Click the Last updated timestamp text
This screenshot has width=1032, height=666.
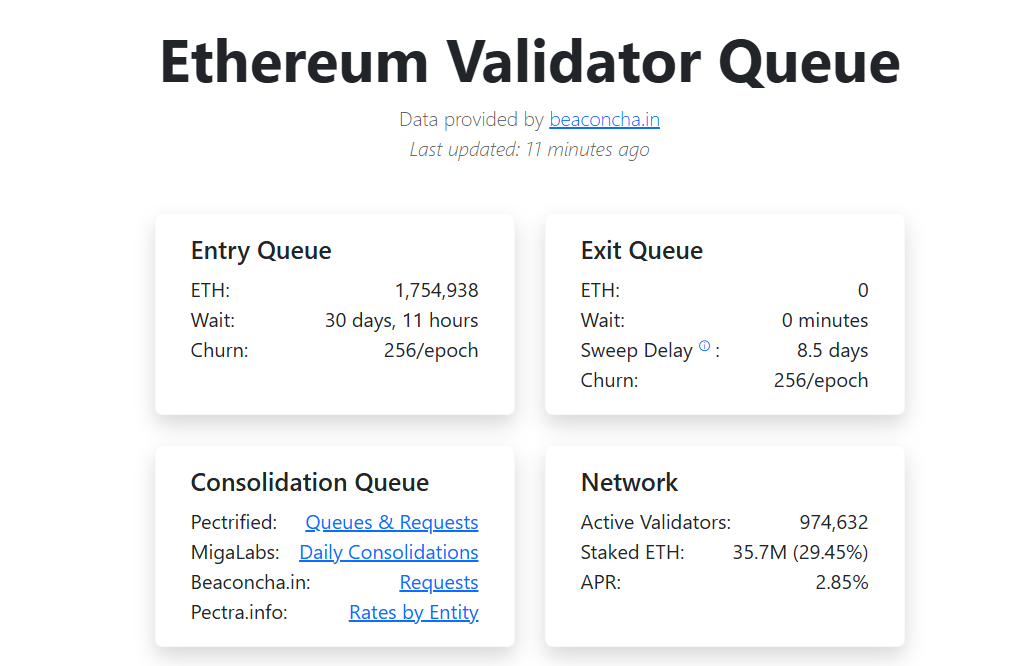click(529, 149)
